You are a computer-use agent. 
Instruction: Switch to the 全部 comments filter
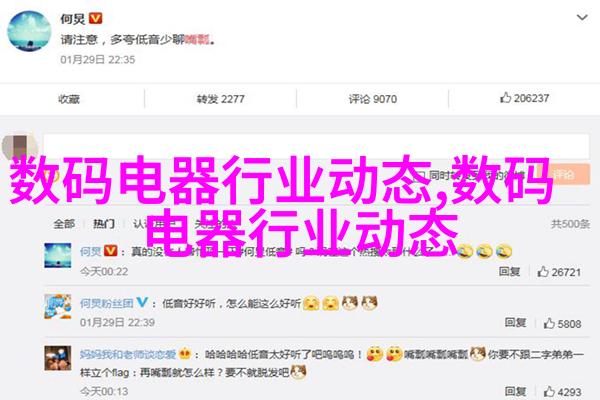pos(64,224)
